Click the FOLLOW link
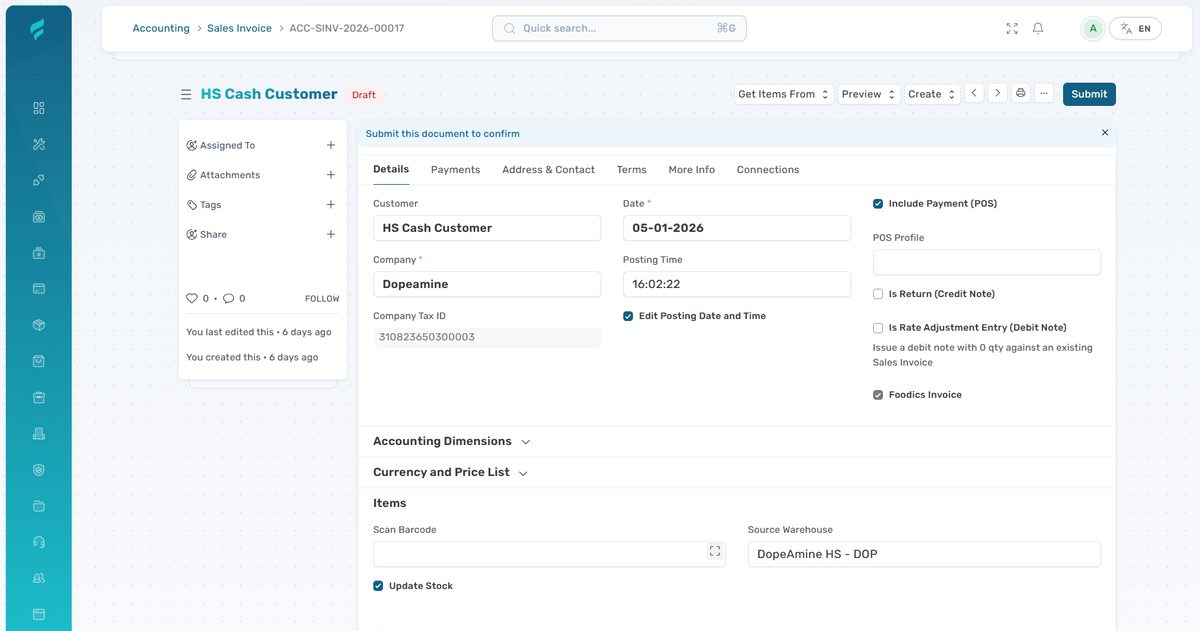This screenshot has height=631, width=1200. pos(321,297)
